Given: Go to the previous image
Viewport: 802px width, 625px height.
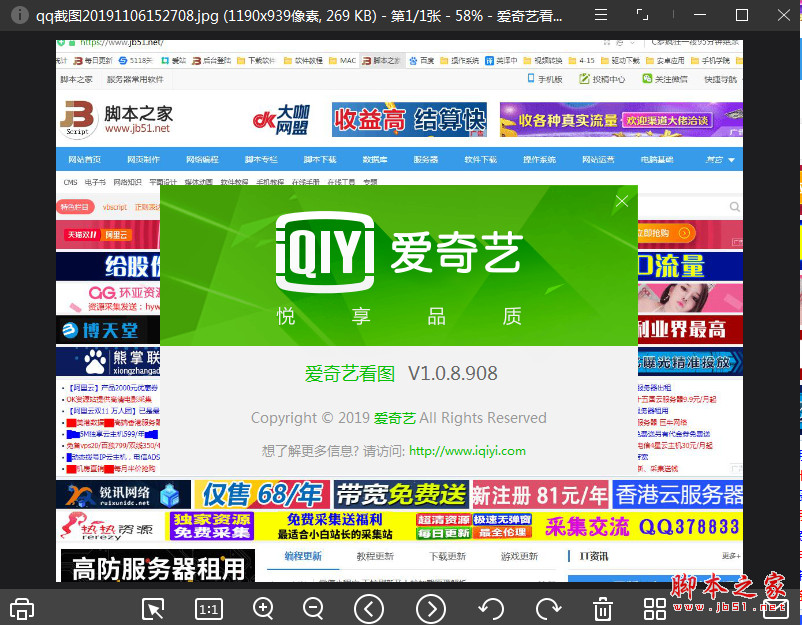Looking at the screenshot, I should [x=368, y=608].
